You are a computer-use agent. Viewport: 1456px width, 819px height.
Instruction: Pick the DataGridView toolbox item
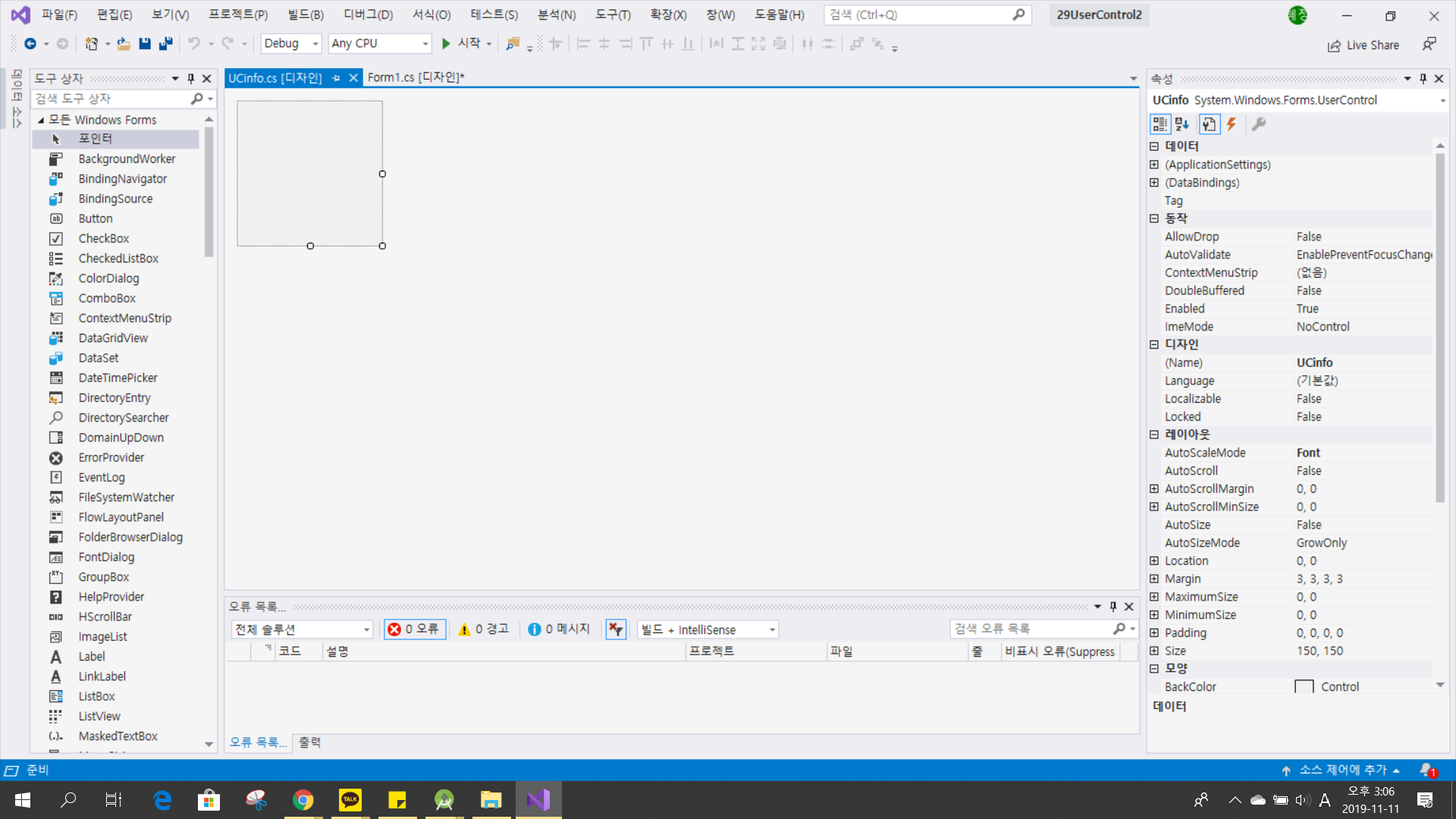[x=113, y=338]
